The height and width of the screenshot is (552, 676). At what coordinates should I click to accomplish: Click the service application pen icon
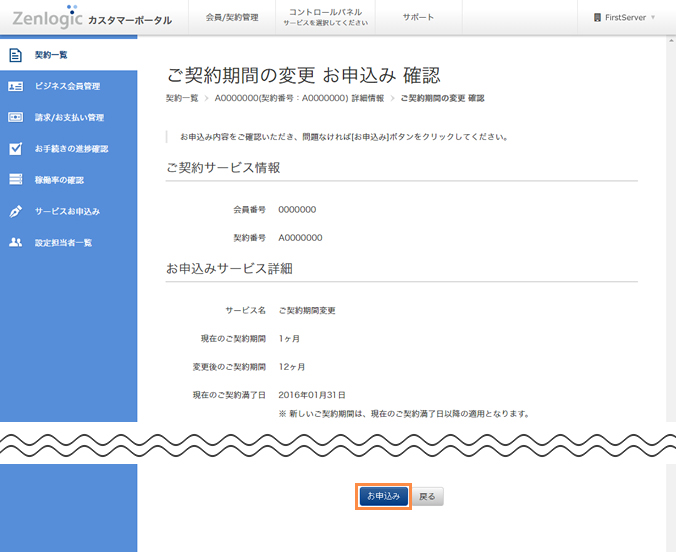[x=15, y=212]
